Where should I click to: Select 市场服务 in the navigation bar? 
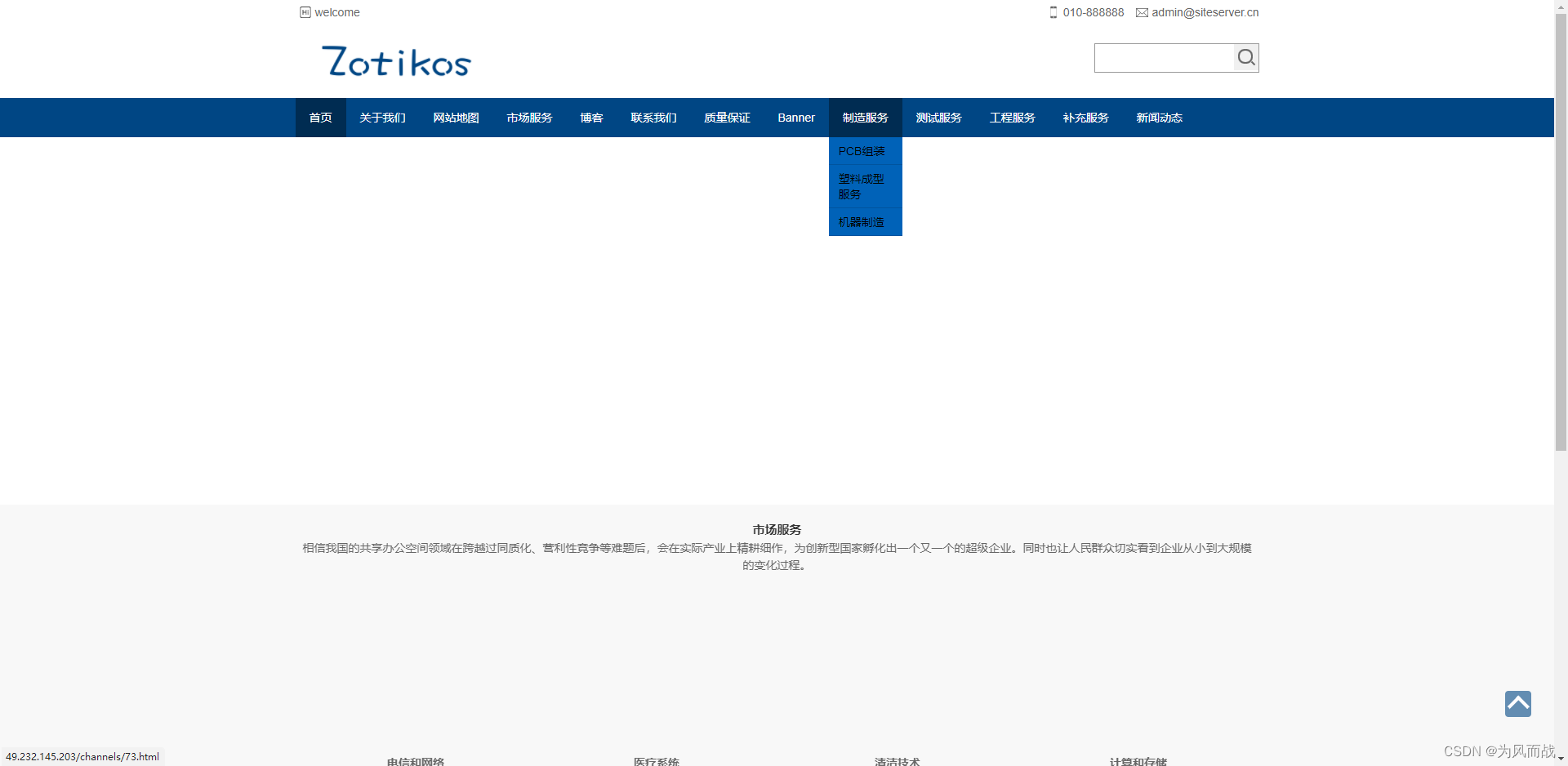529,118
